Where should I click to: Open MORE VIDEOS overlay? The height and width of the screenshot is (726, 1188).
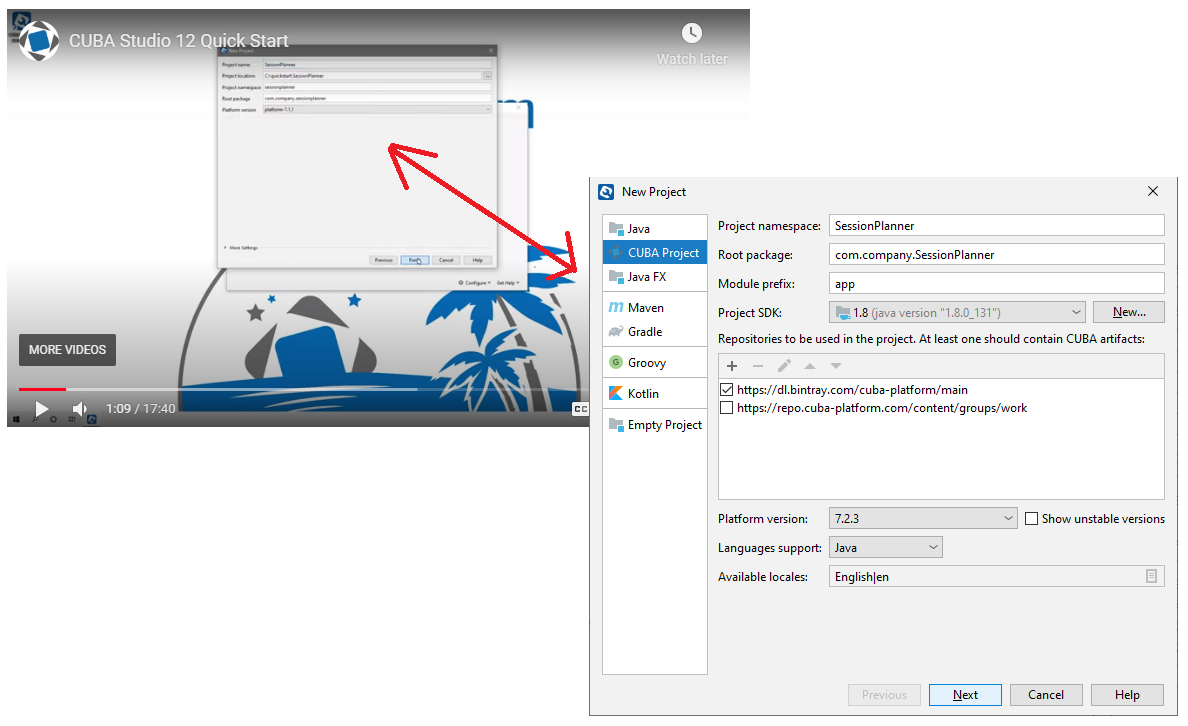click(67, 349)
